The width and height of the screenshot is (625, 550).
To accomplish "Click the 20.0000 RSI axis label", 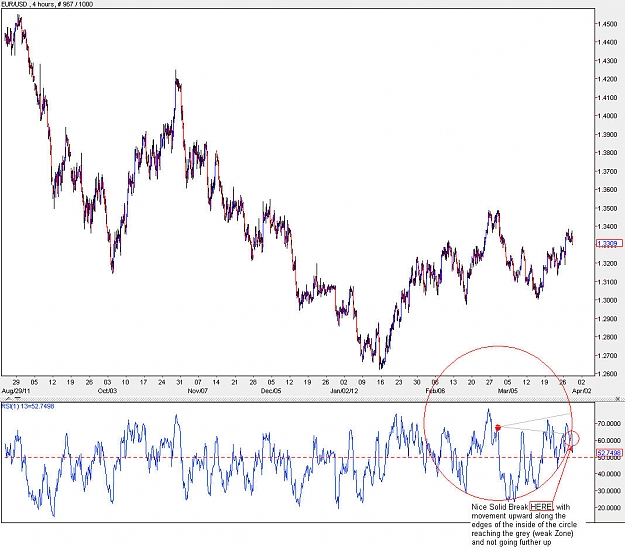I will point(610,508).
